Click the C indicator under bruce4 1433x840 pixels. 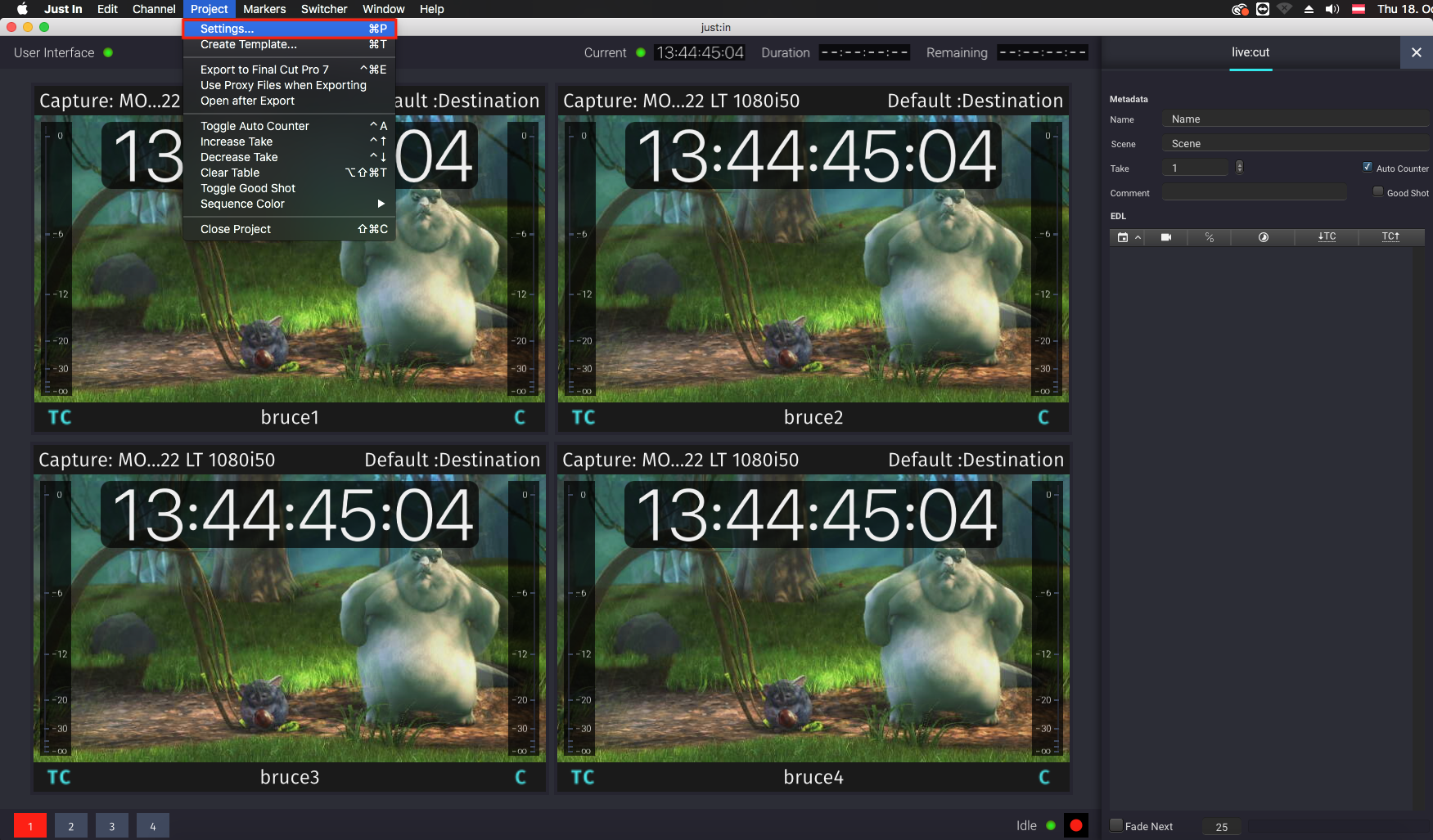(1043, 777)
